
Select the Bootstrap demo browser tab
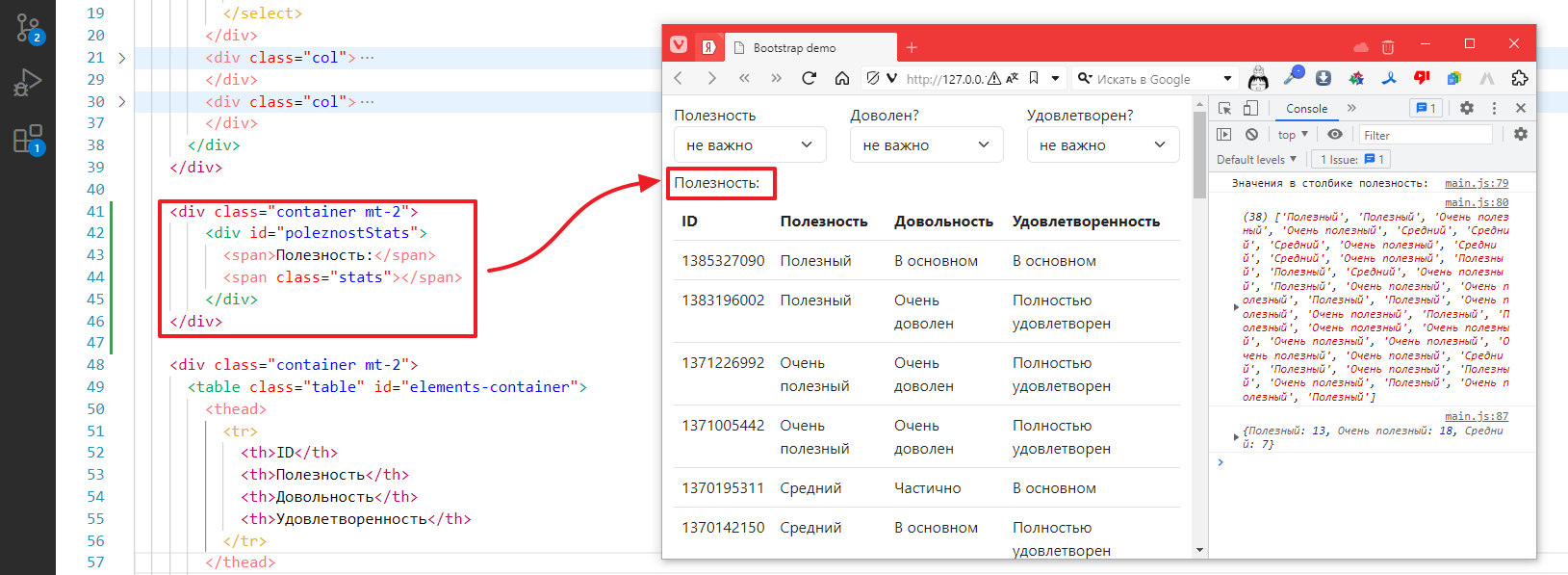click(x=794, y=48)
